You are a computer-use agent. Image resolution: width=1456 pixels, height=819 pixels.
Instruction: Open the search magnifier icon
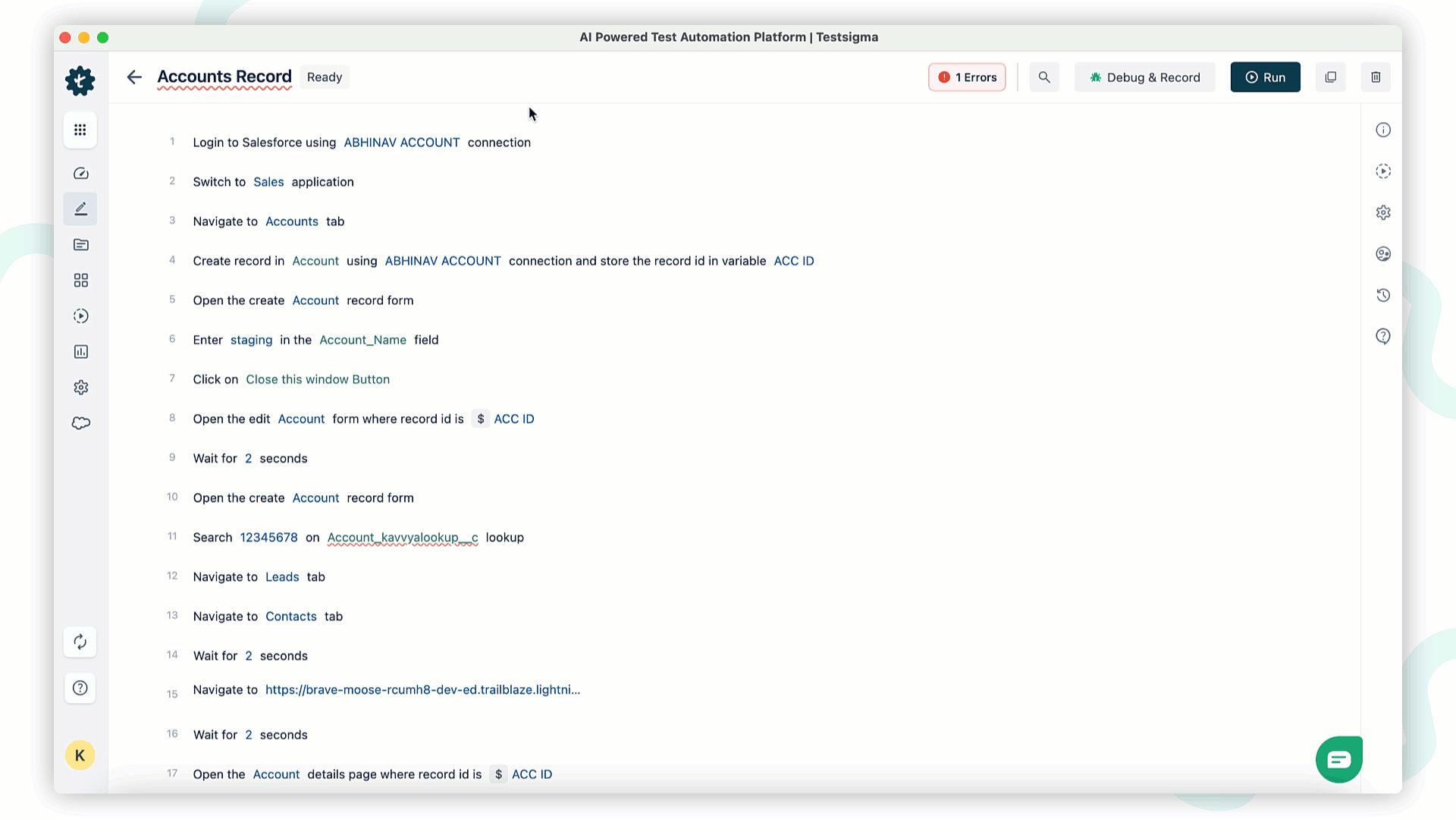pyautogui.click(x=1044, y=77)
